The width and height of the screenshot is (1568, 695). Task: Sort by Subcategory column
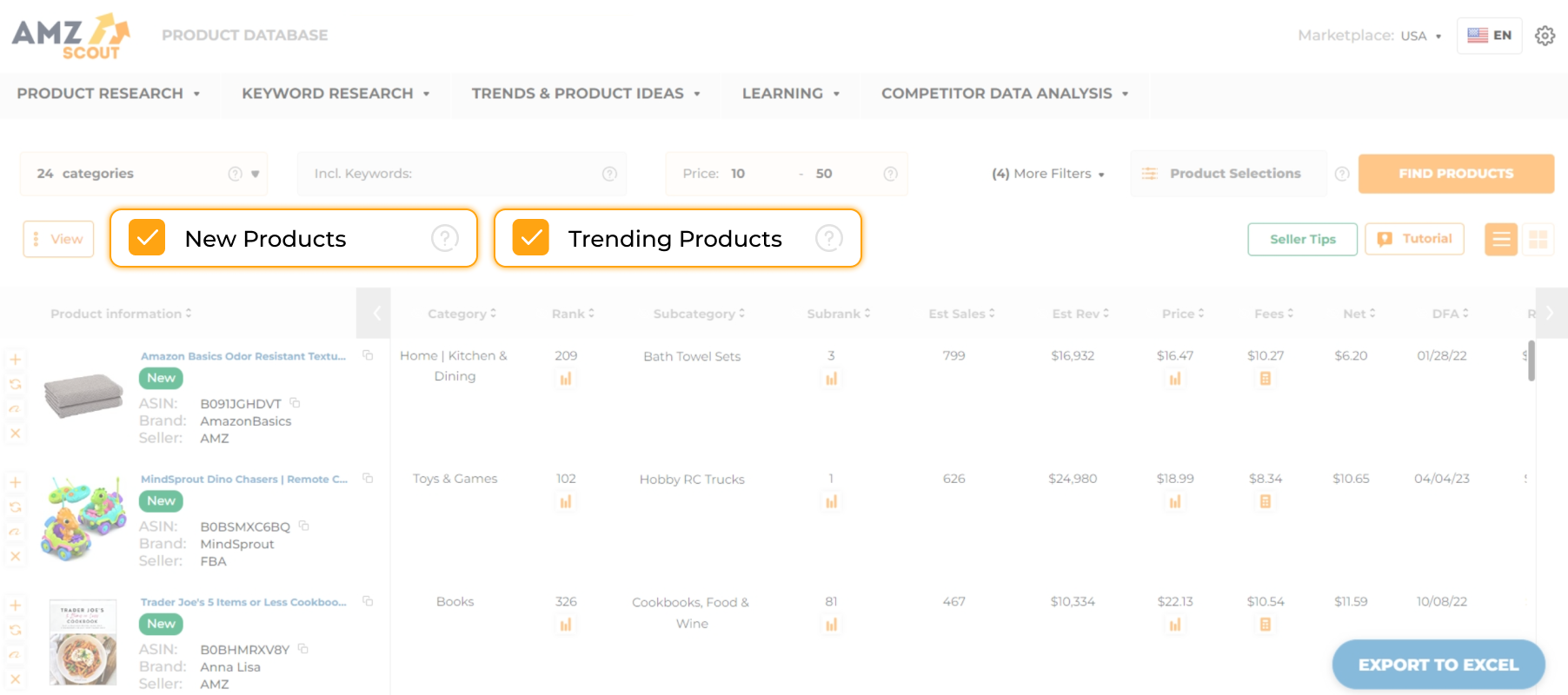699,314
